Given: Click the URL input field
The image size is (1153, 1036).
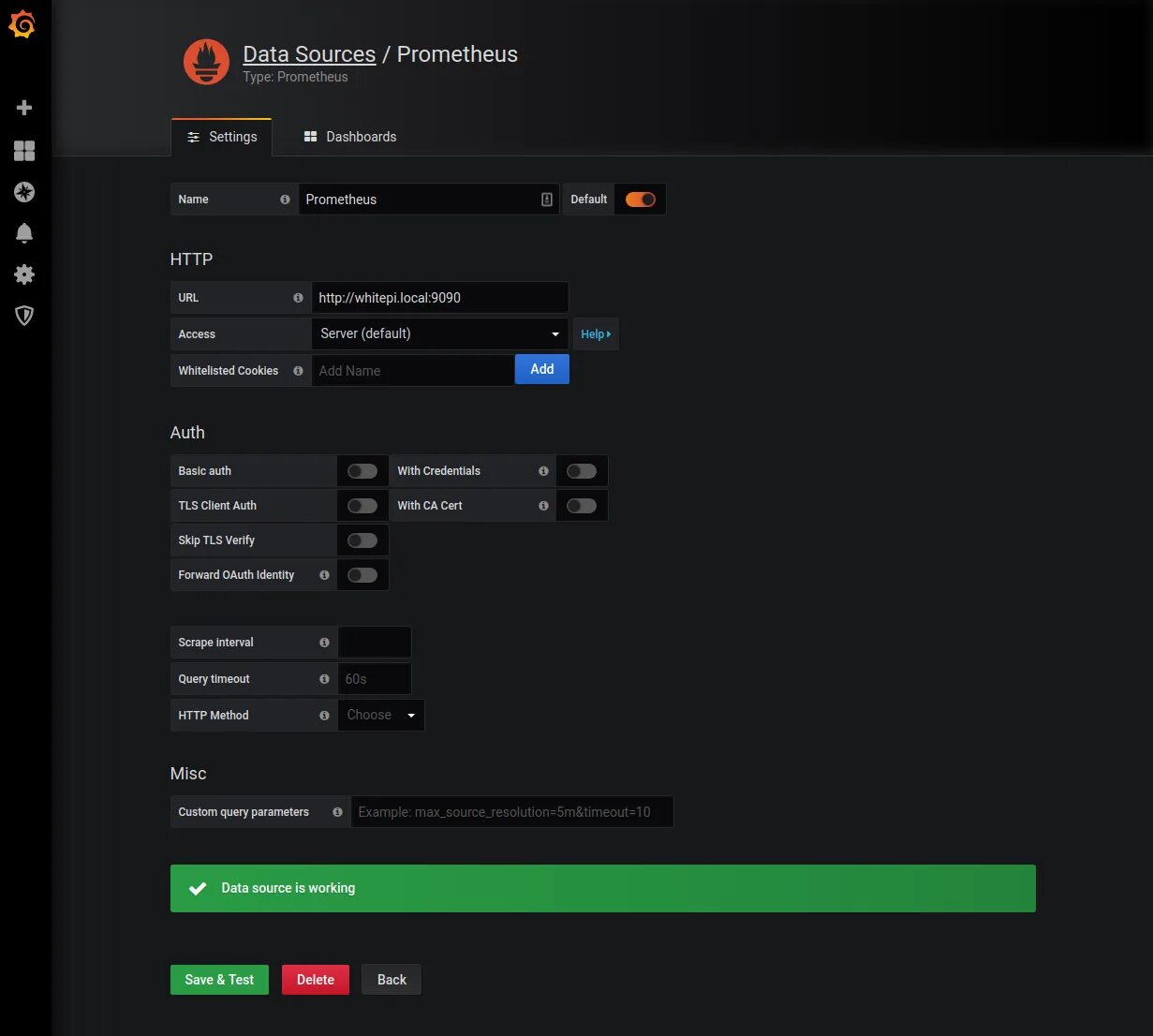Looking at the screenshot, I should 440,298.
